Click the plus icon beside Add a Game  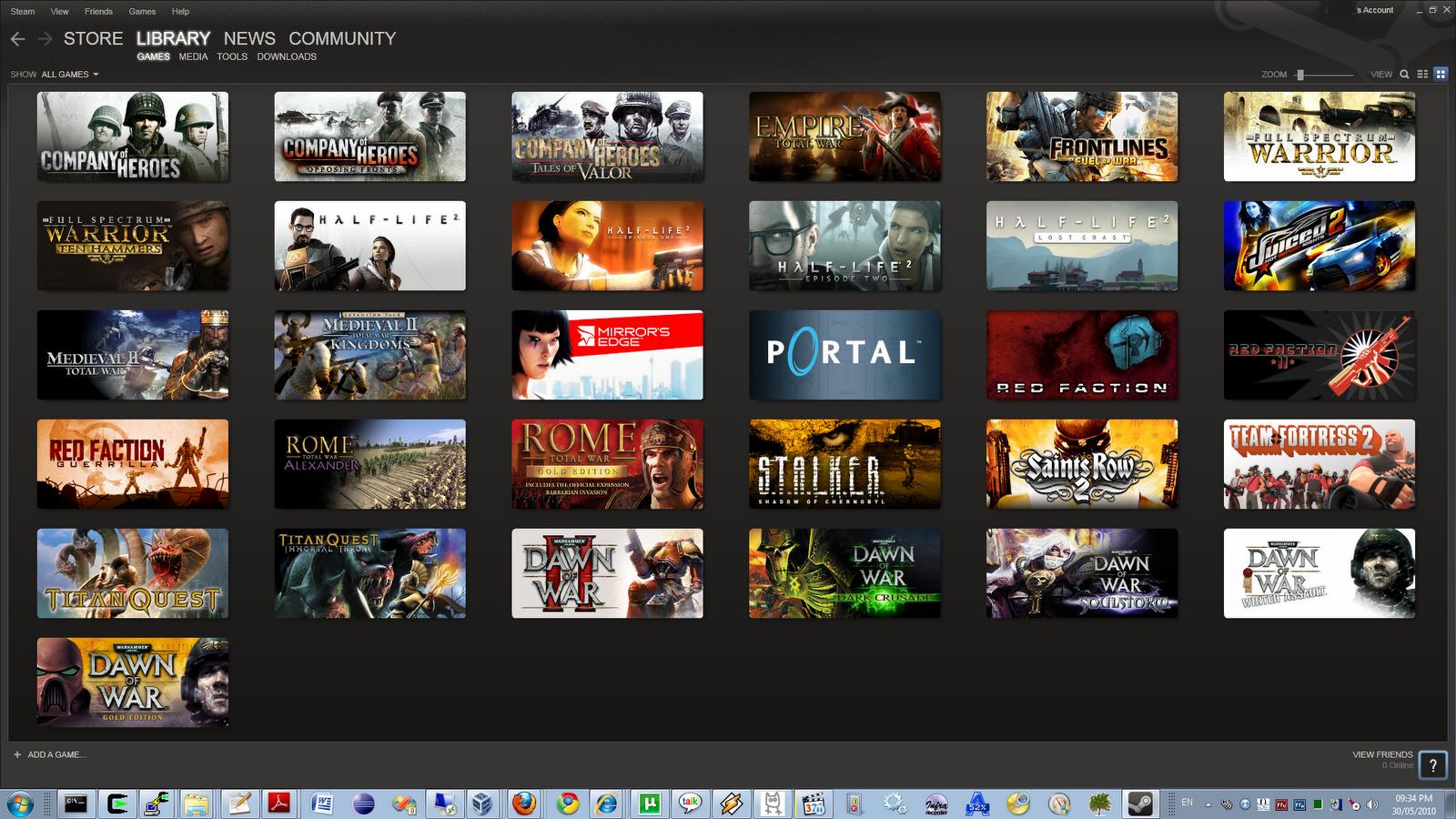click(x=17, y=754)
